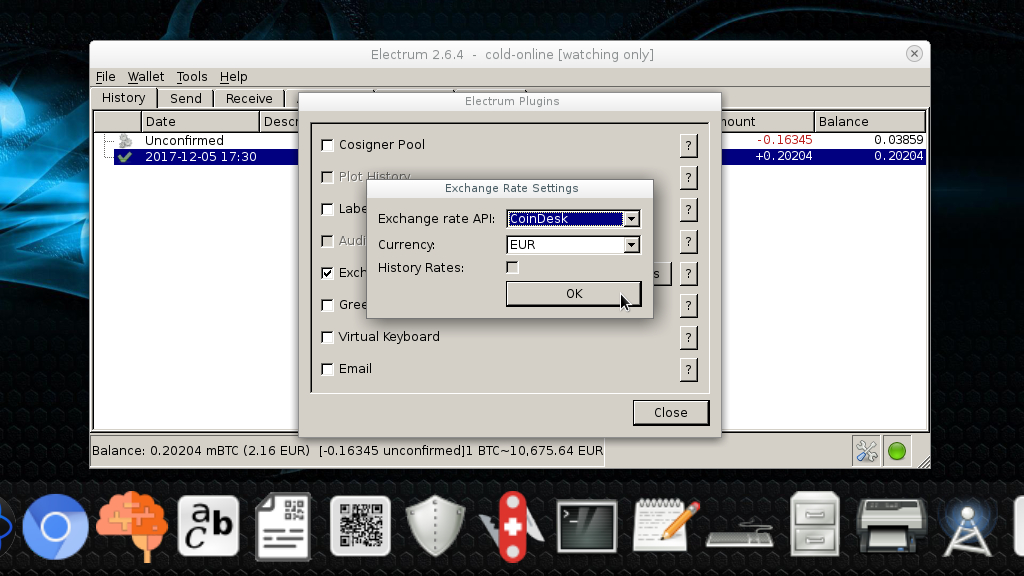
Task: Launch the Chromium browser from the dock
Action: tap(56, 526)
